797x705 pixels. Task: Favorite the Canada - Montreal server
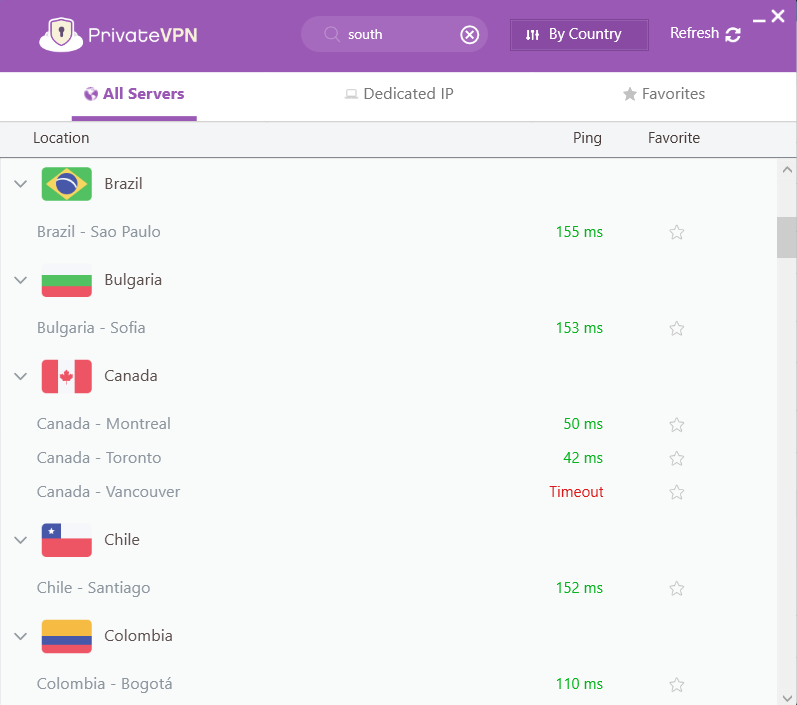(677, 424)
